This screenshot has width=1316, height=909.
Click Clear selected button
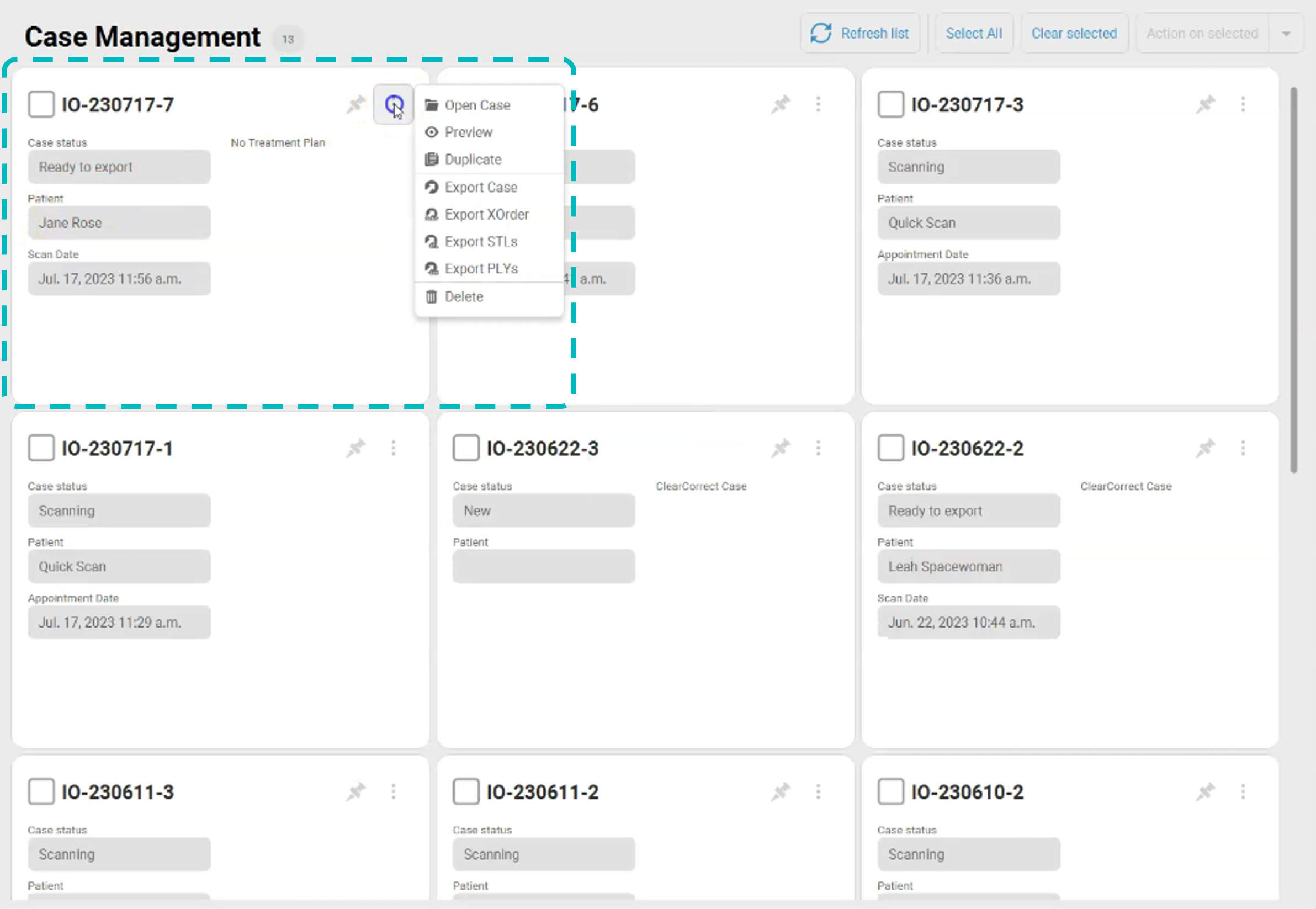(1074, 34)
